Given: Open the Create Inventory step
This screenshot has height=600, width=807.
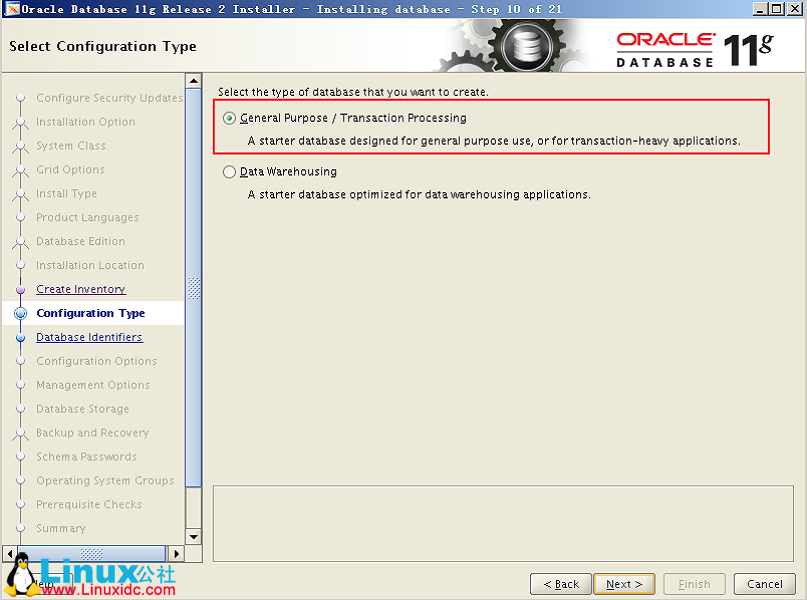Looking at the screenshot, I should coord(80,289).
